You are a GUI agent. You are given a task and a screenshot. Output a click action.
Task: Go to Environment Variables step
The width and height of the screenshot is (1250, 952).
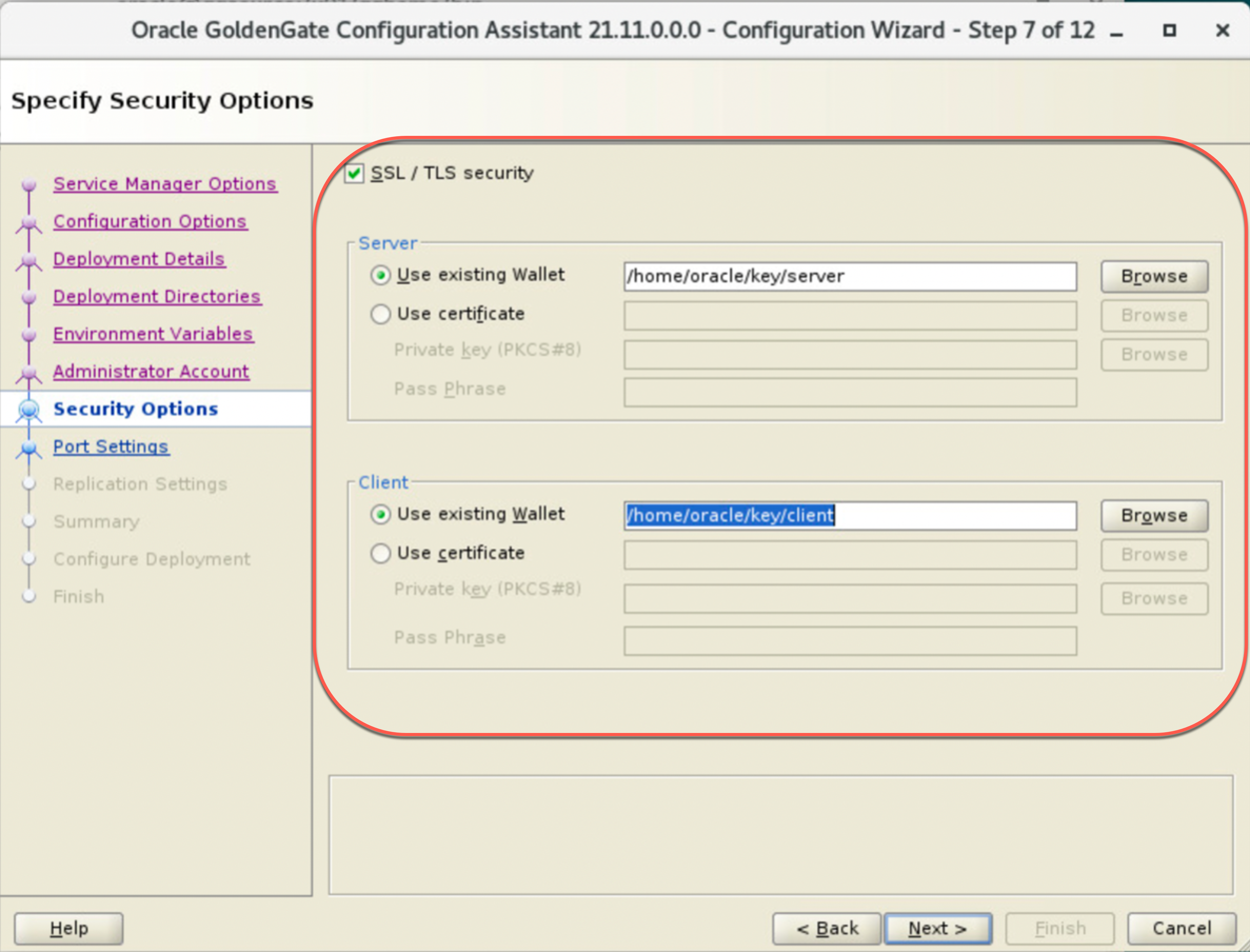click(x=153, y=334)
